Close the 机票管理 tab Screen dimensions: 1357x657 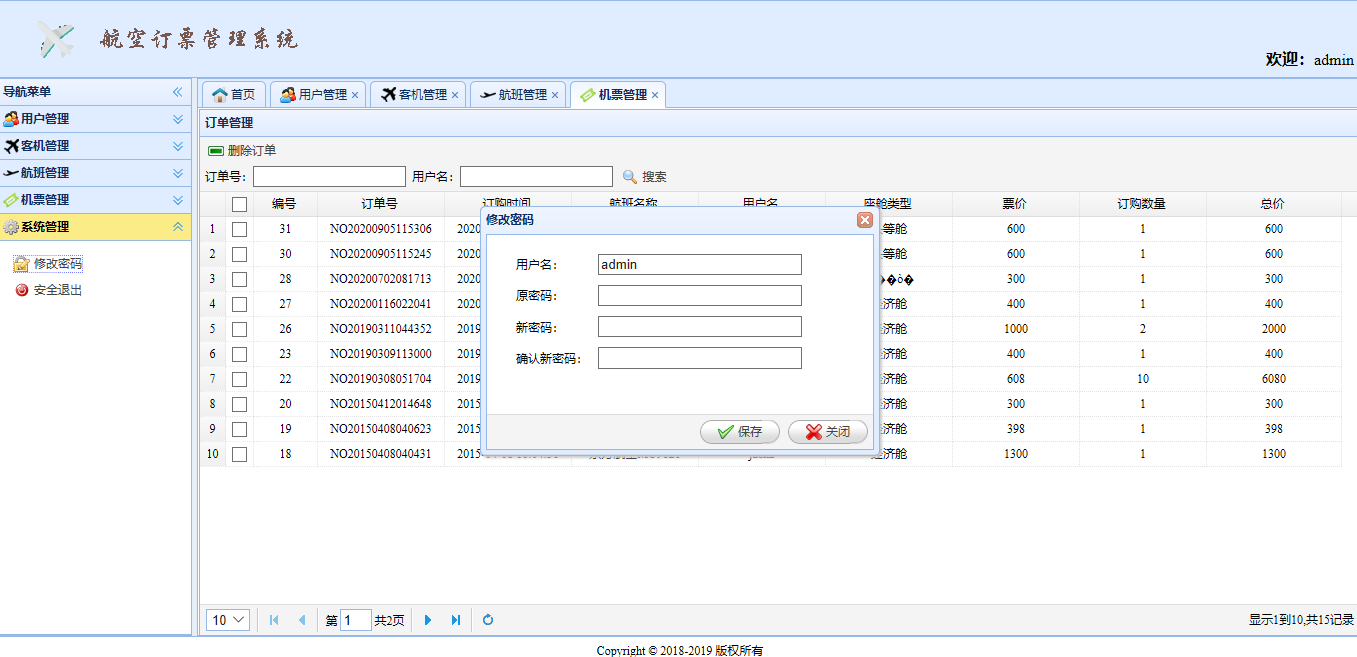click(x=655, y=96)
